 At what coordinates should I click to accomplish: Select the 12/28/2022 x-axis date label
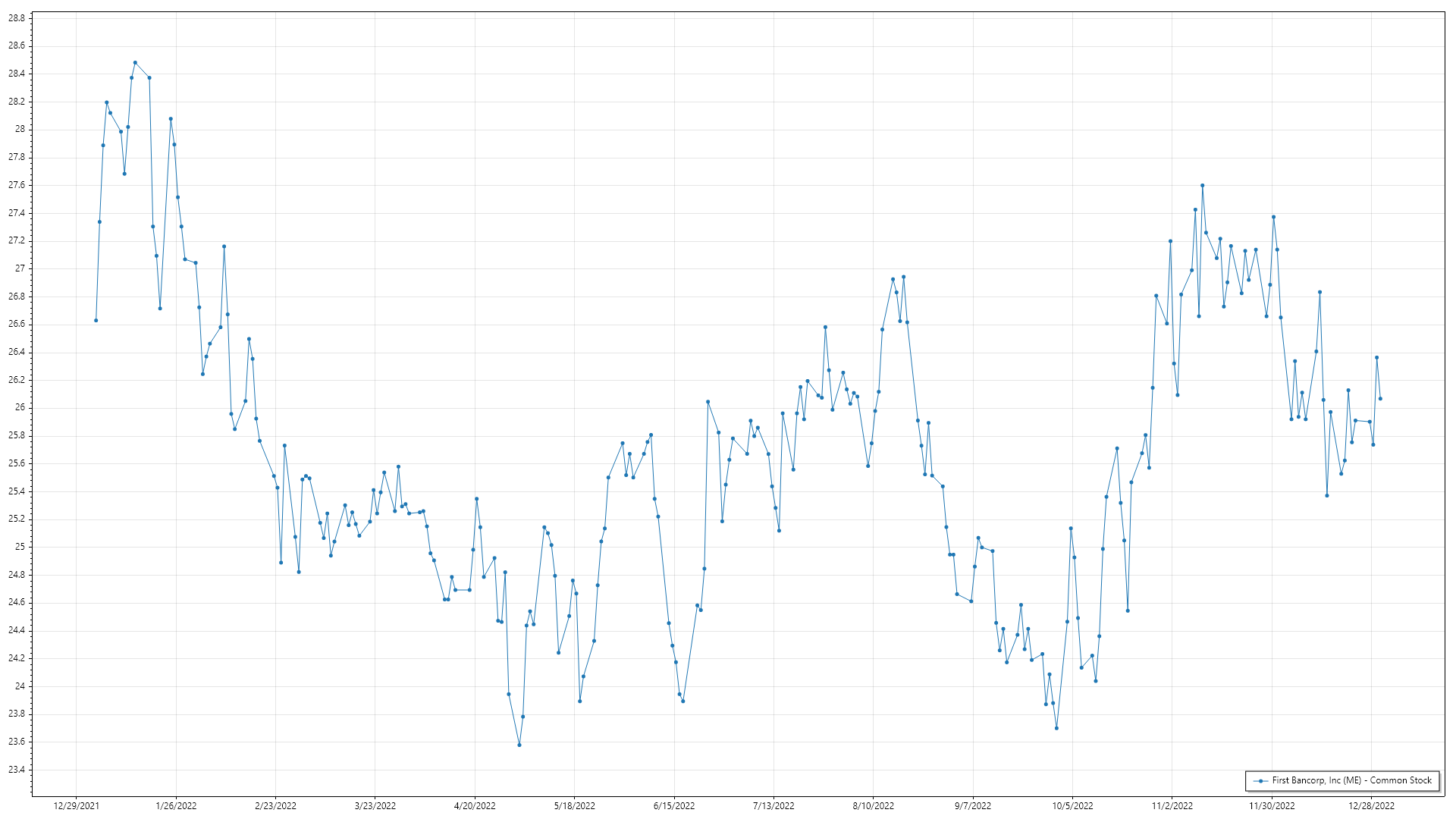click(x=1371, y=806)
